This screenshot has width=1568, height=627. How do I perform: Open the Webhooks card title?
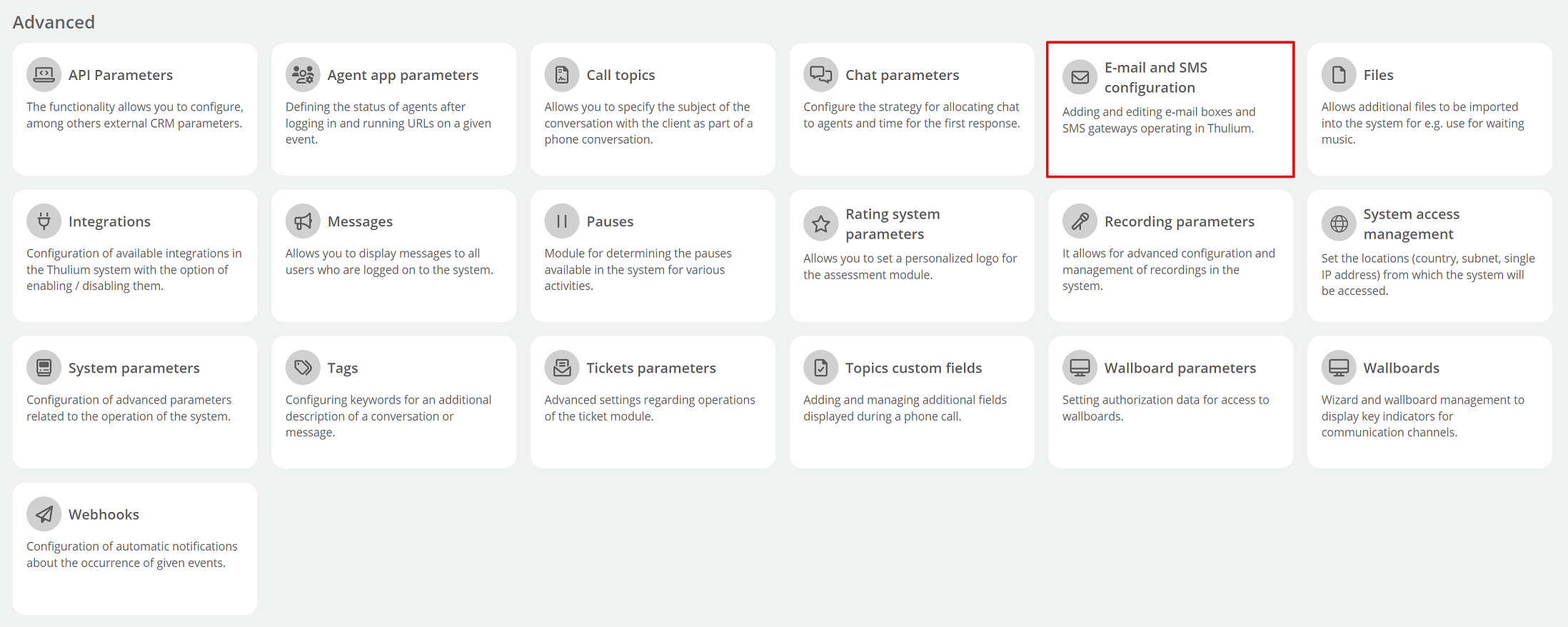coord(104,514)
